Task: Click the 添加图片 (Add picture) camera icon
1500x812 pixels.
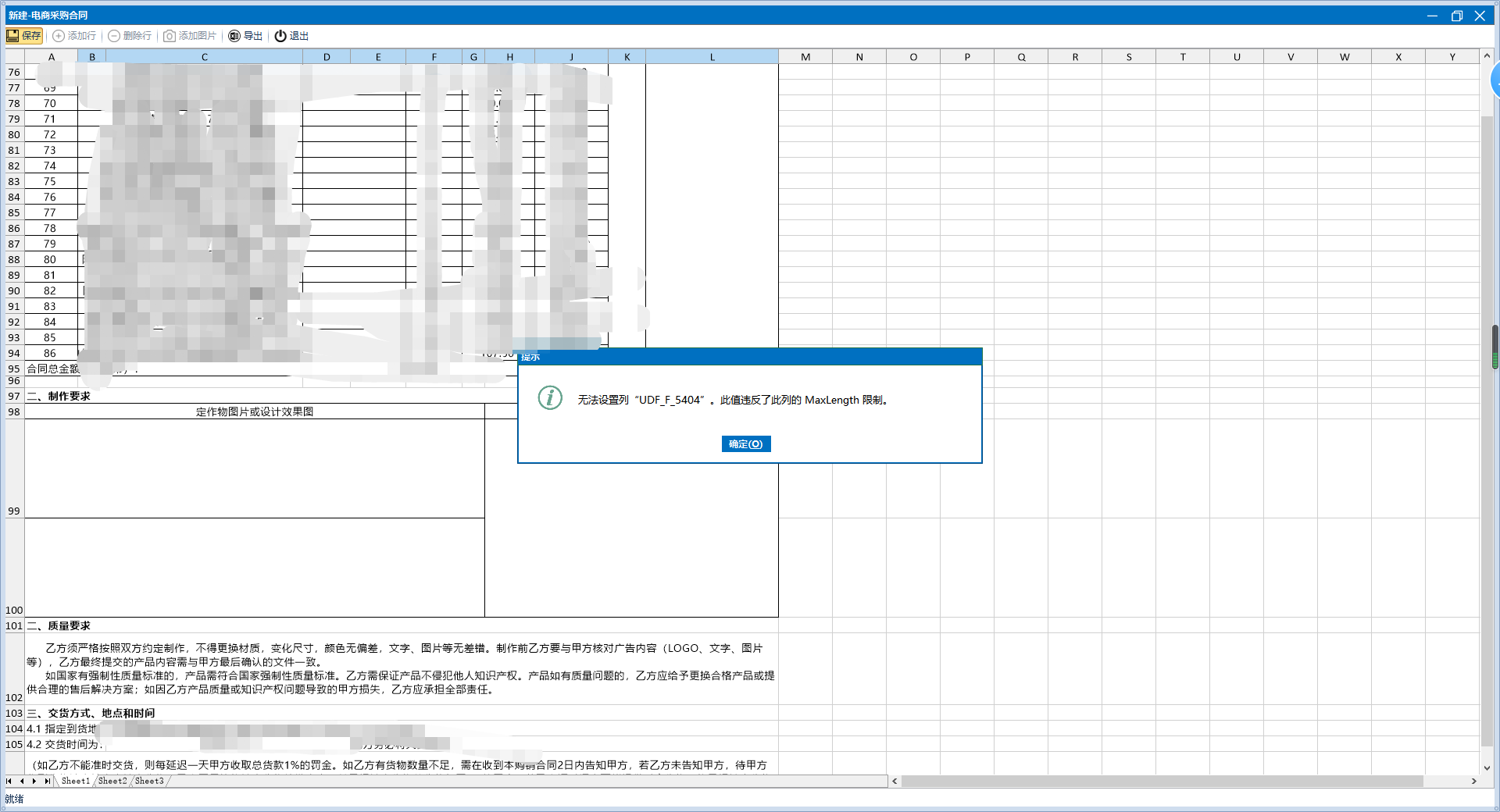Action: point(170,36)
